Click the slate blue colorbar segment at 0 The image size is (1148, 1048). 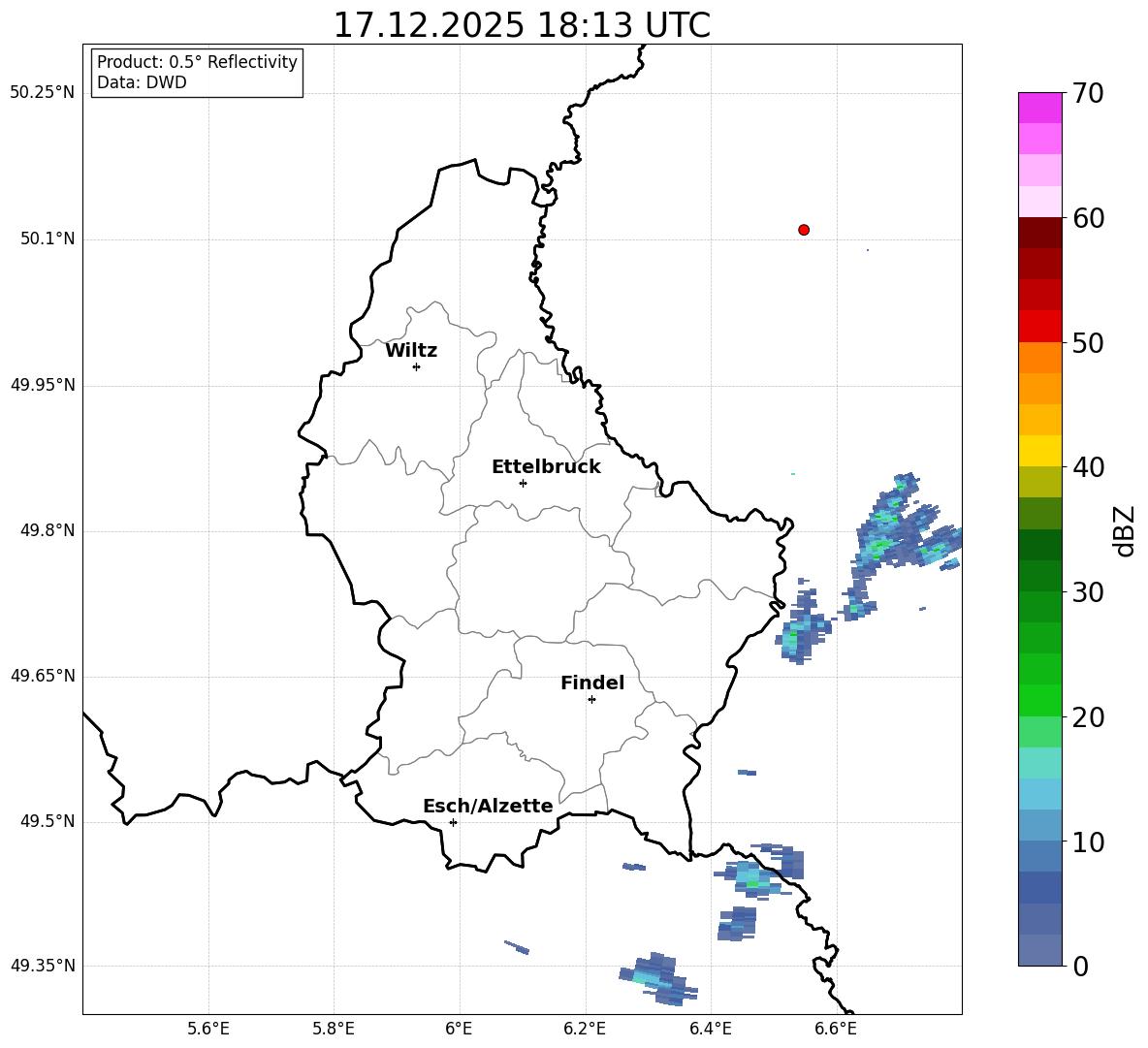point(1040,950)
